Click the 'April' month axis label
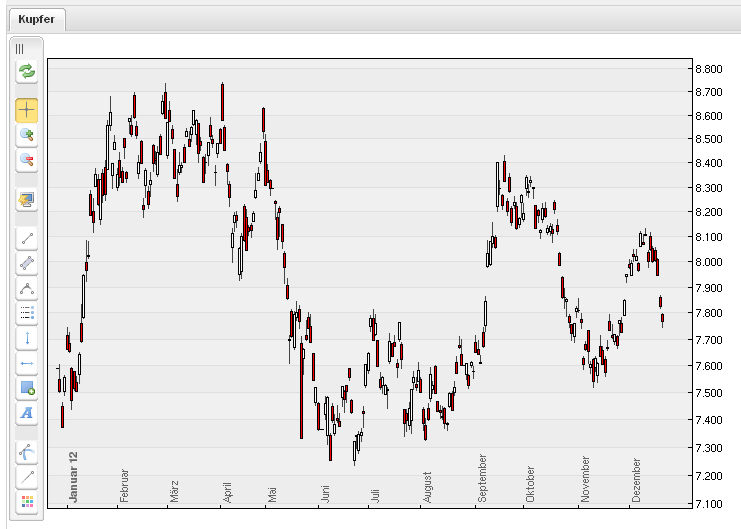The height and width of the screenshot is (529, 741). (227, 492)
